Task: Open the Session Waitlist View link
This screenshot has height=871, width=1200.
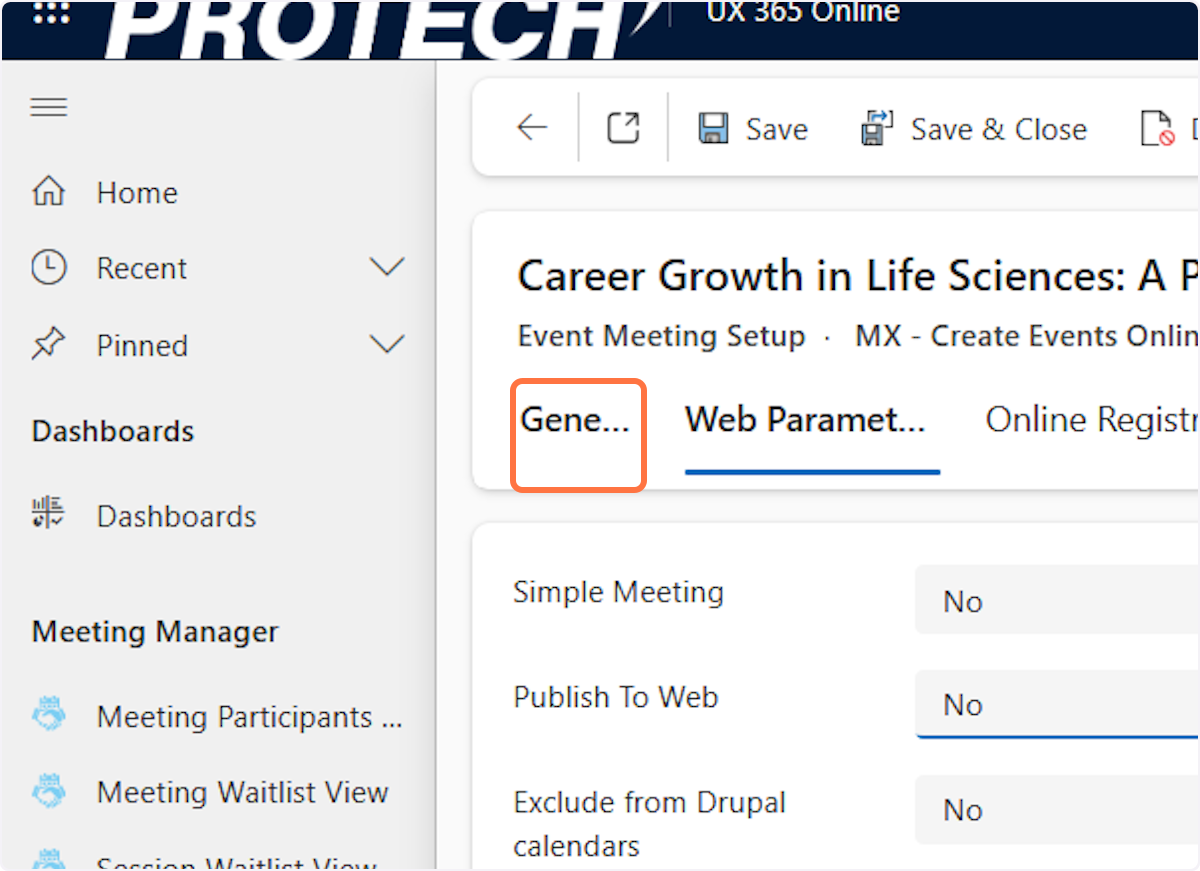Action: [x=236, y=862]
